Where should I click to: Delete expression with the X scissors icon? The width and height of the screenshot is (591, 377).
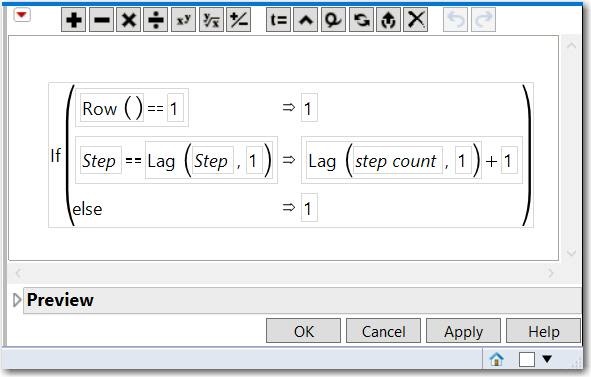point(415,20)
